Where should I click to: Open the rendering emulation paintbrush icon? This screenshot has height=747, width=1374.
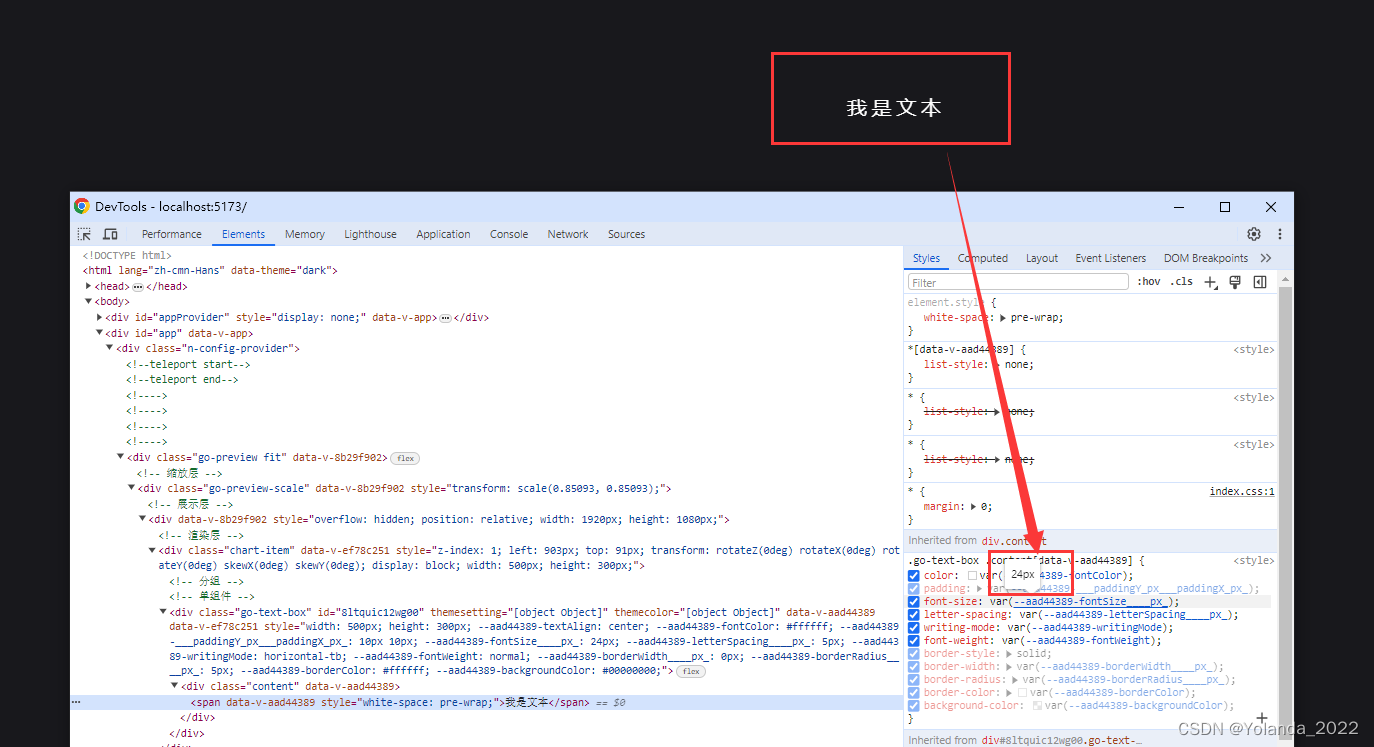tap(1235, 281)
